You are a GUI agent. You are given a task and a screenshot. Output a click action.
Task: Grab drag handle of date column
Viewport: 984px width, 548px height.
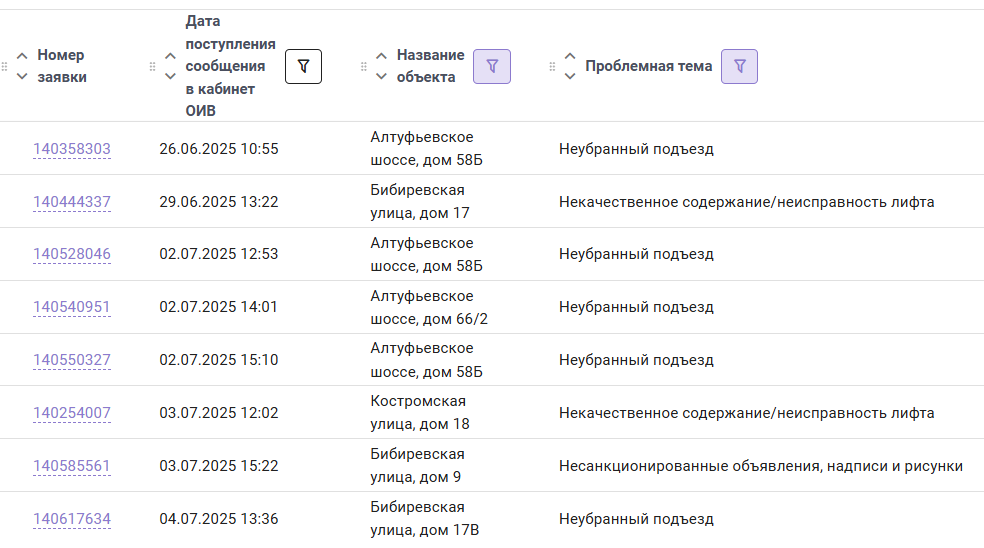152,67
